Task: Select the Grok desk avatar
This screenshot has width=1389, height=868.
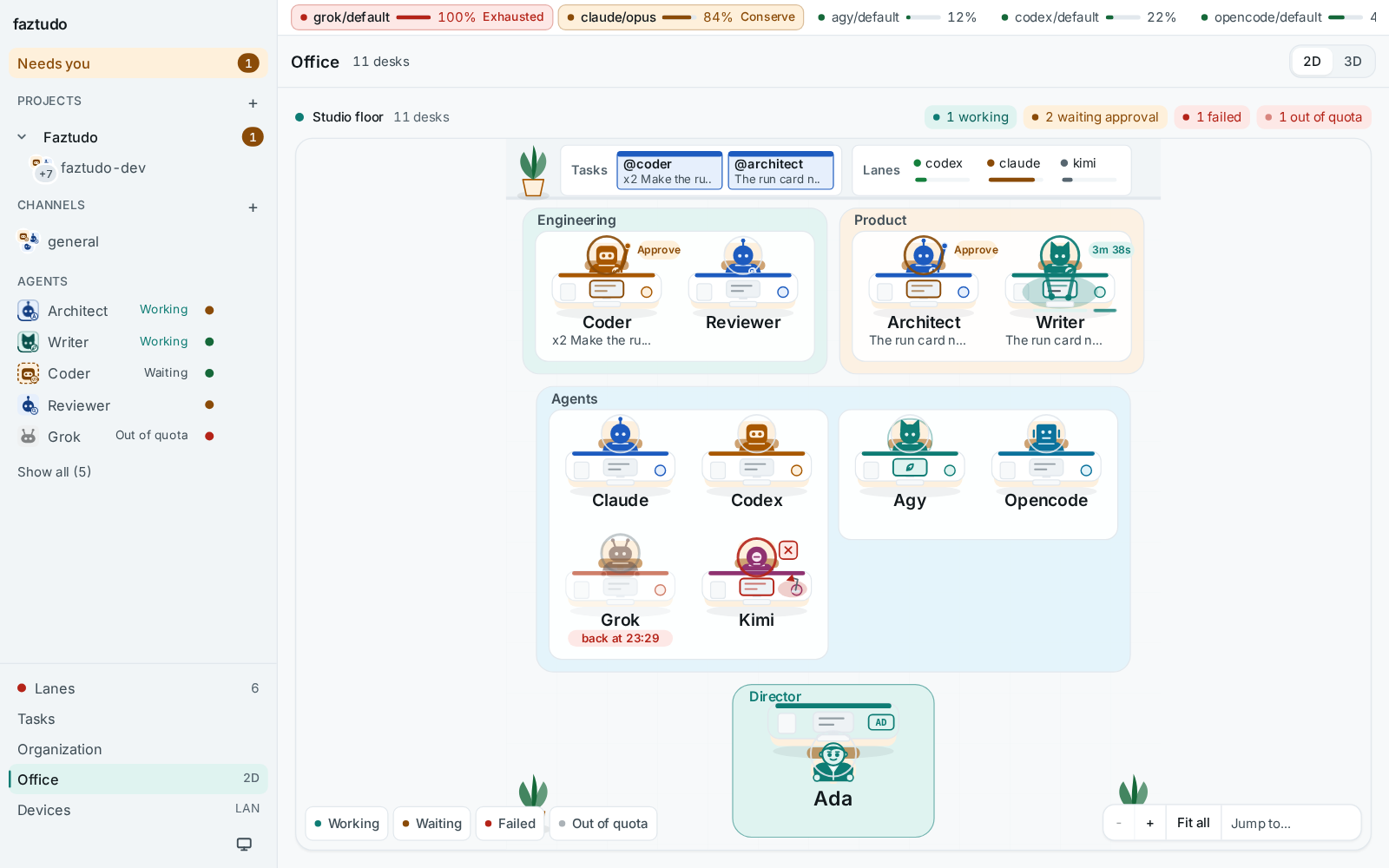Action: tap(621, 555)
